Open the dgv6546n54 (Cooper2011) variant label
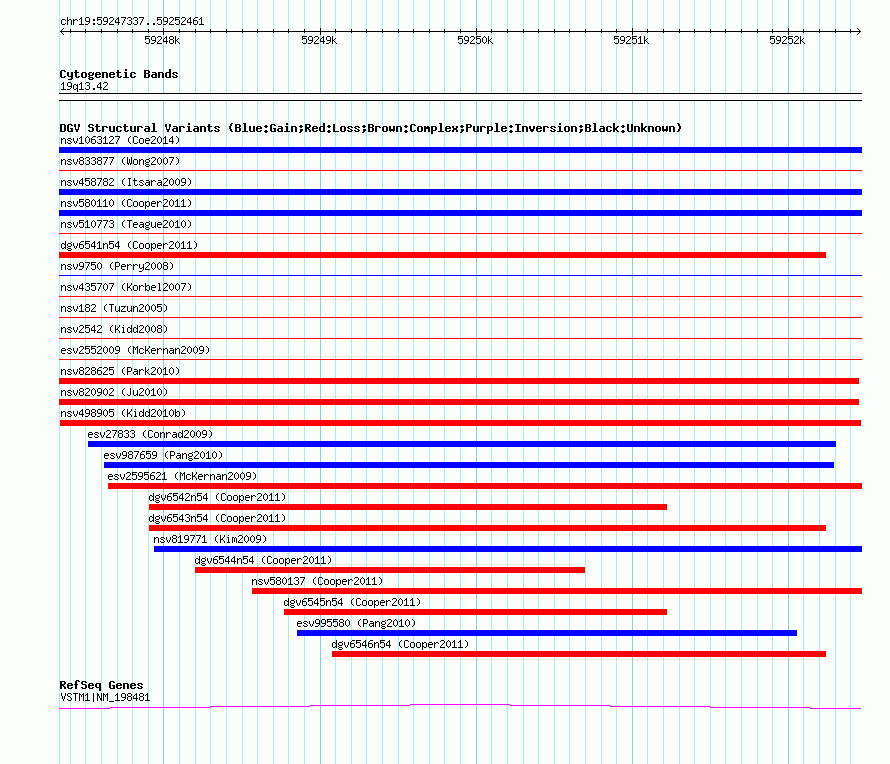 pyautogui.click(x=400, y=644)
